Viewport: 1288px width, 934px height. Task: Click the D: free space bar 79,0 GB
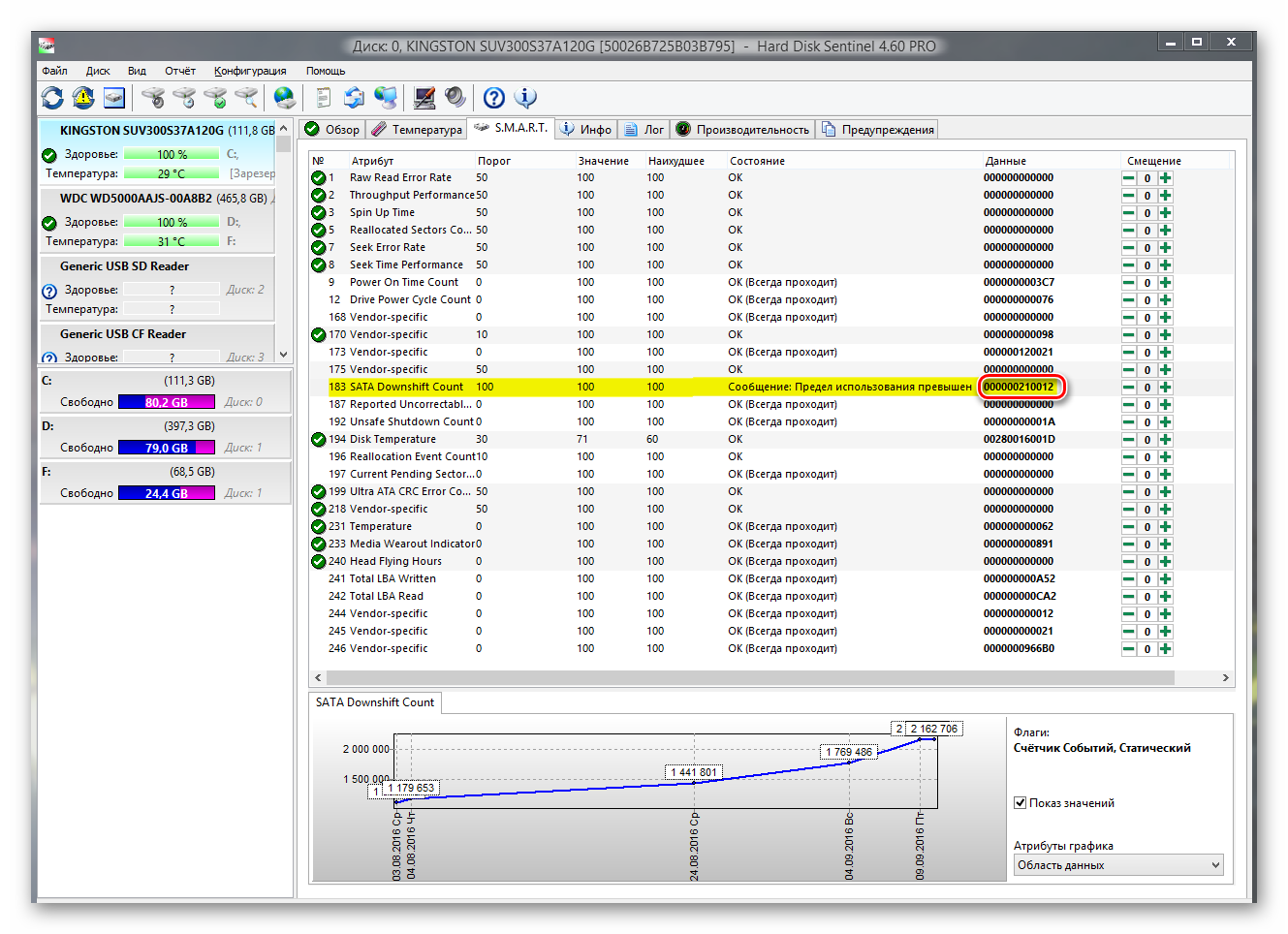click(x=167, y=448)
